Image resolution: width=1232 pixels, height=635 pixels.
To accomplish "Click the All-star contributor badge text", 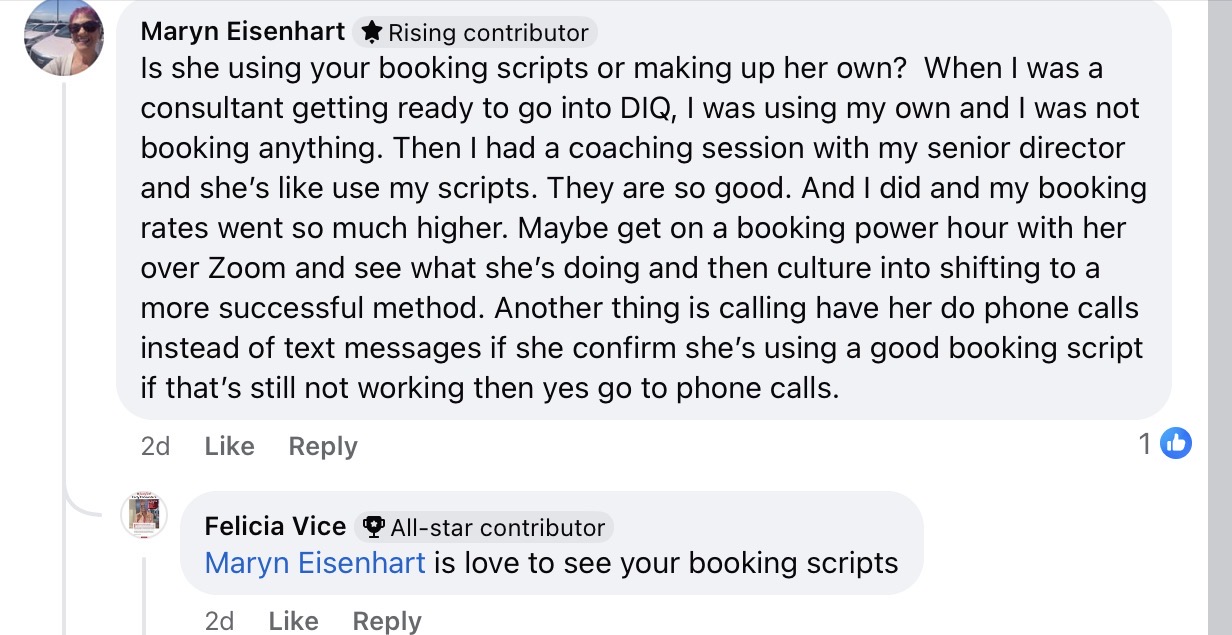I will pyautogui.click(x=497, y=527).
